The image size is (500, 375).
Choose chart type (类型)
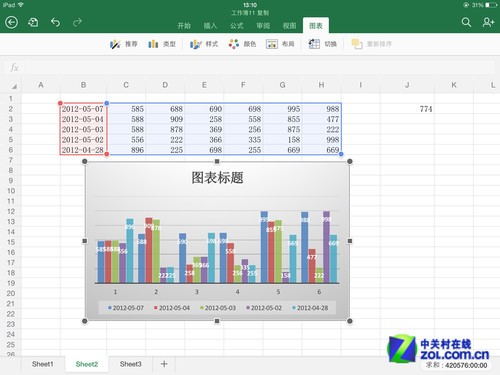pyautogui.click(x=162, y=44)
